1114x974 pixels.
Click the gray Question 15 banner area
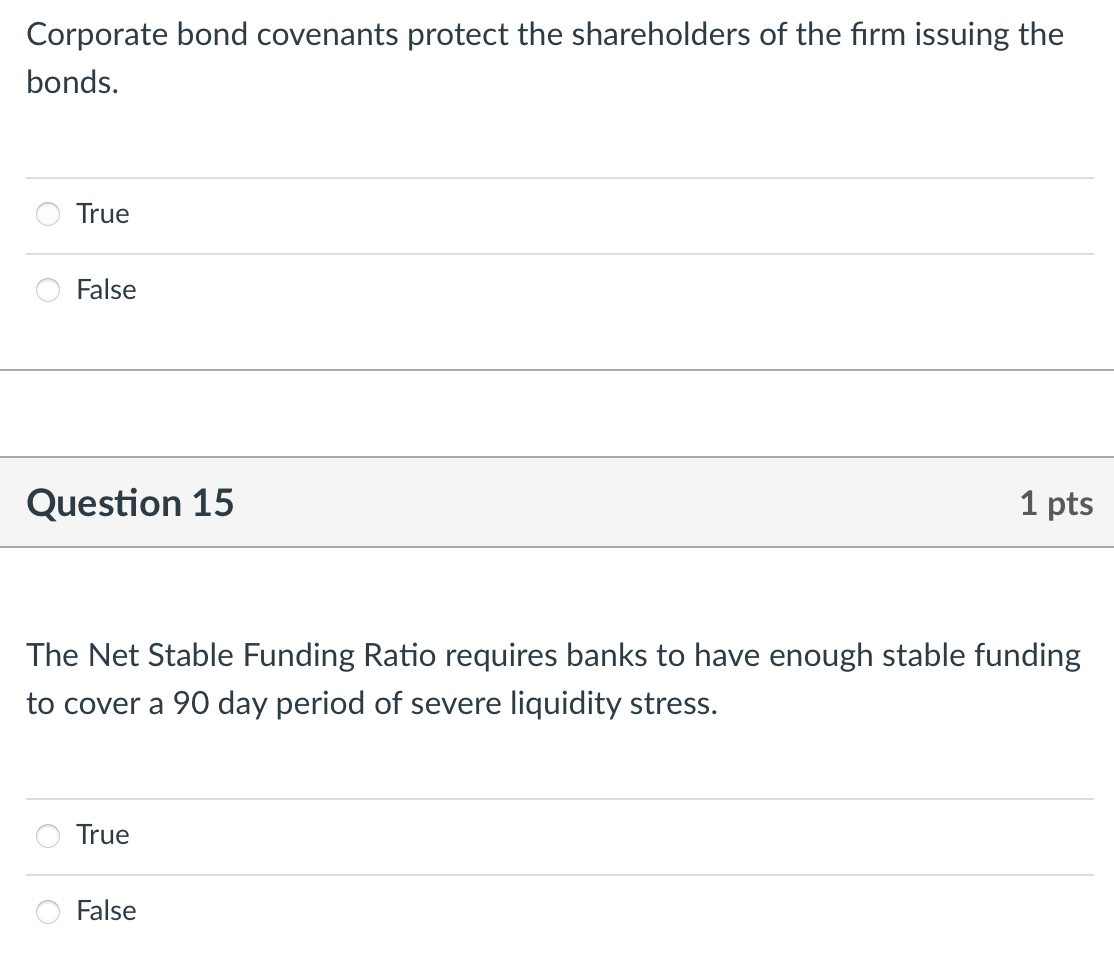point(557,503)
